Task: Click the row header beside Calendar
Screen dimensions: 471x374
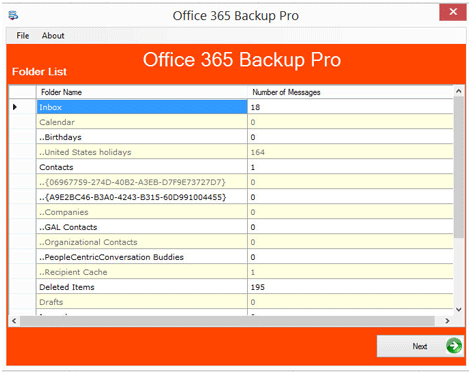Action: point(23,122)
